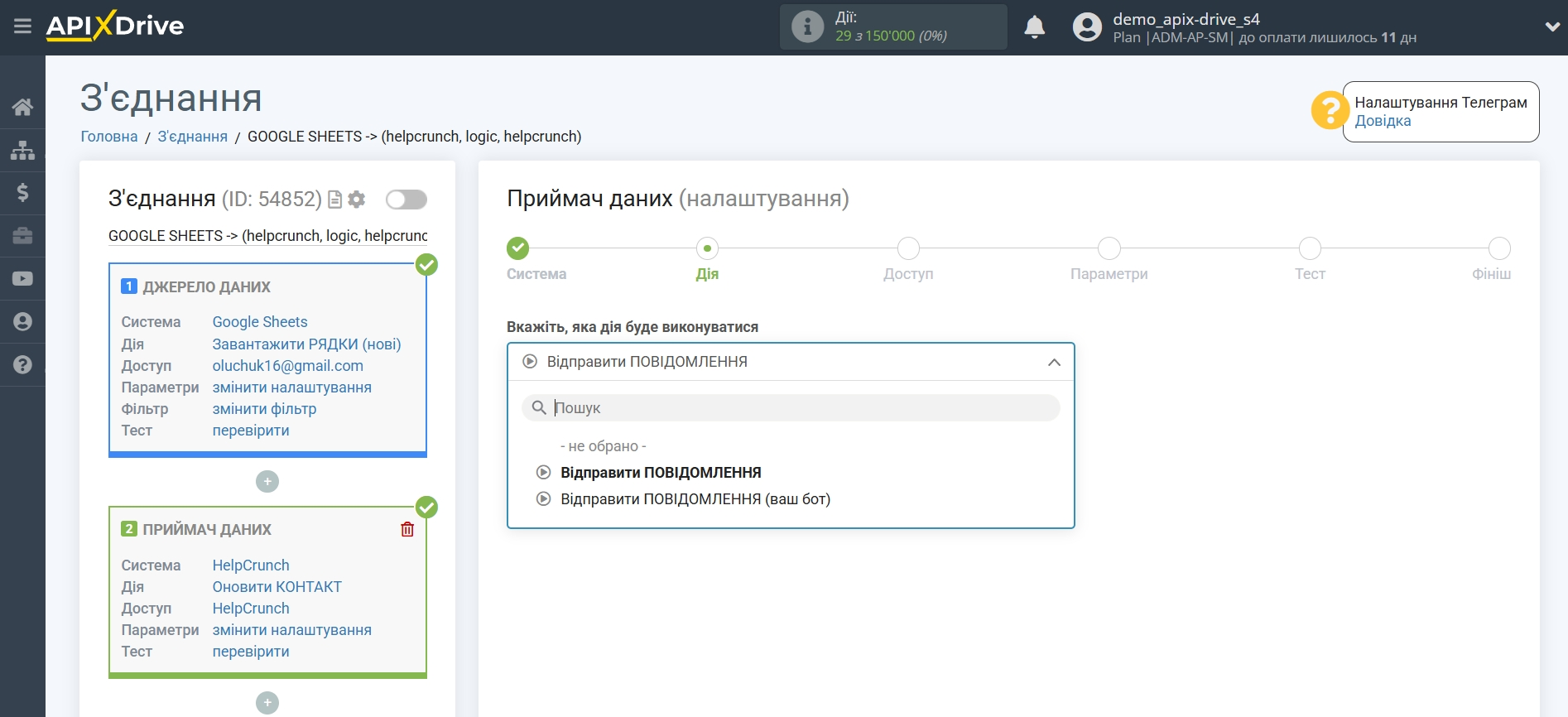
Task: Click receiver 'перевірити' test link
Action: [251, 652]
